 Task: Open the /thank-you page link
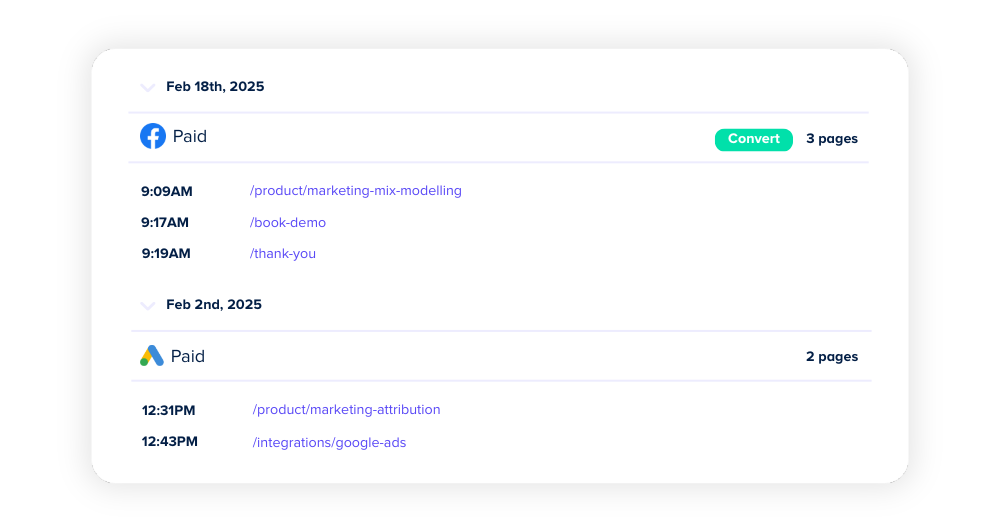click(x=283, y=254)
